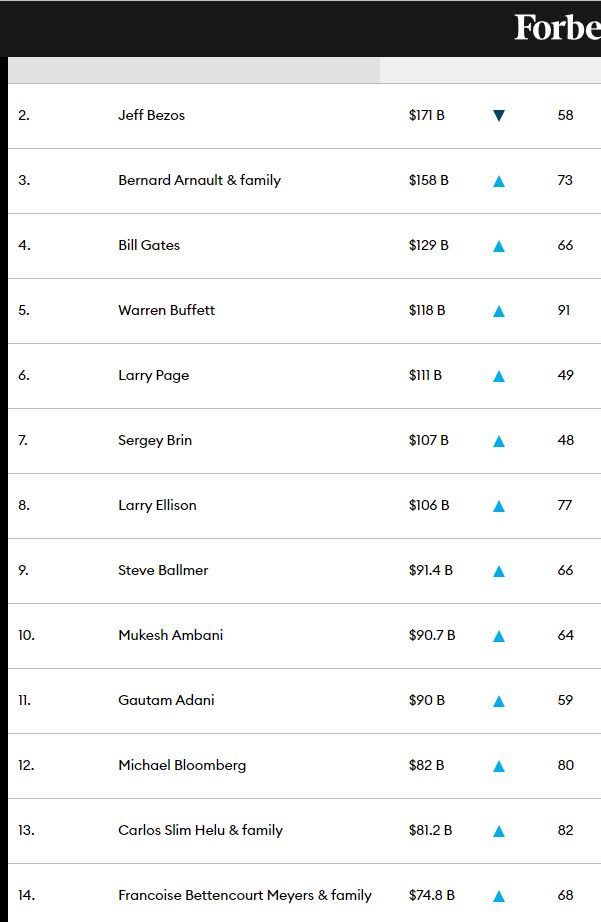
Task: Click Steve Ballmer's name
Action: 163,570
